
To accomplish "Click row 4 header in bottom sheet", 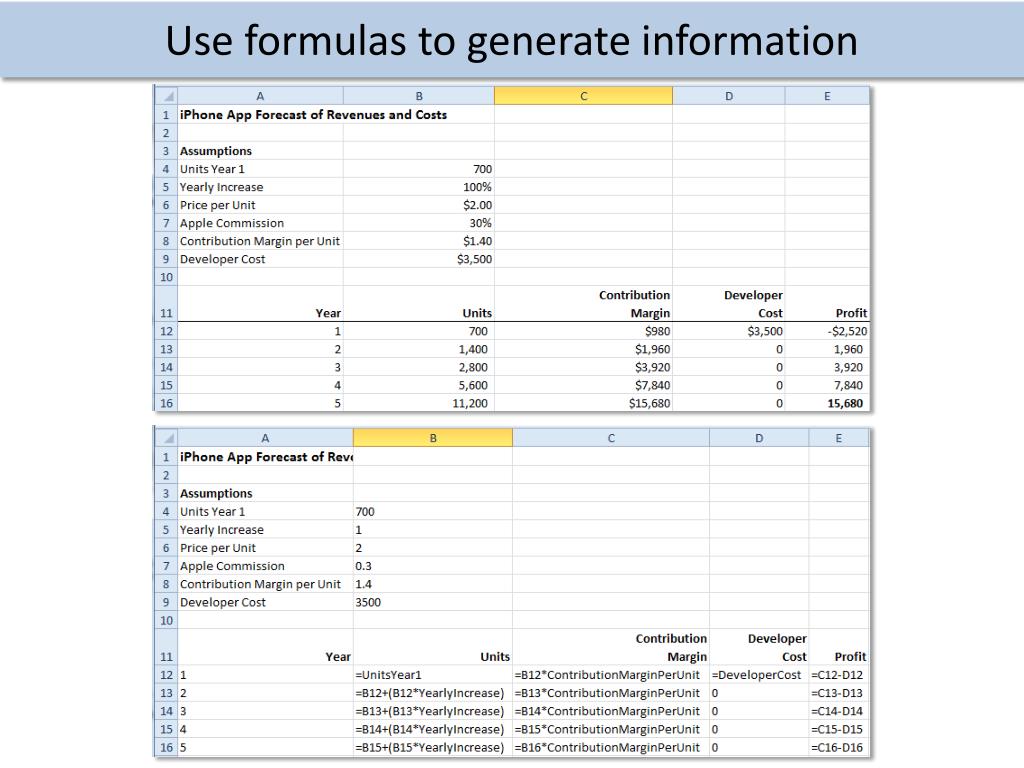I will [167, 512].
